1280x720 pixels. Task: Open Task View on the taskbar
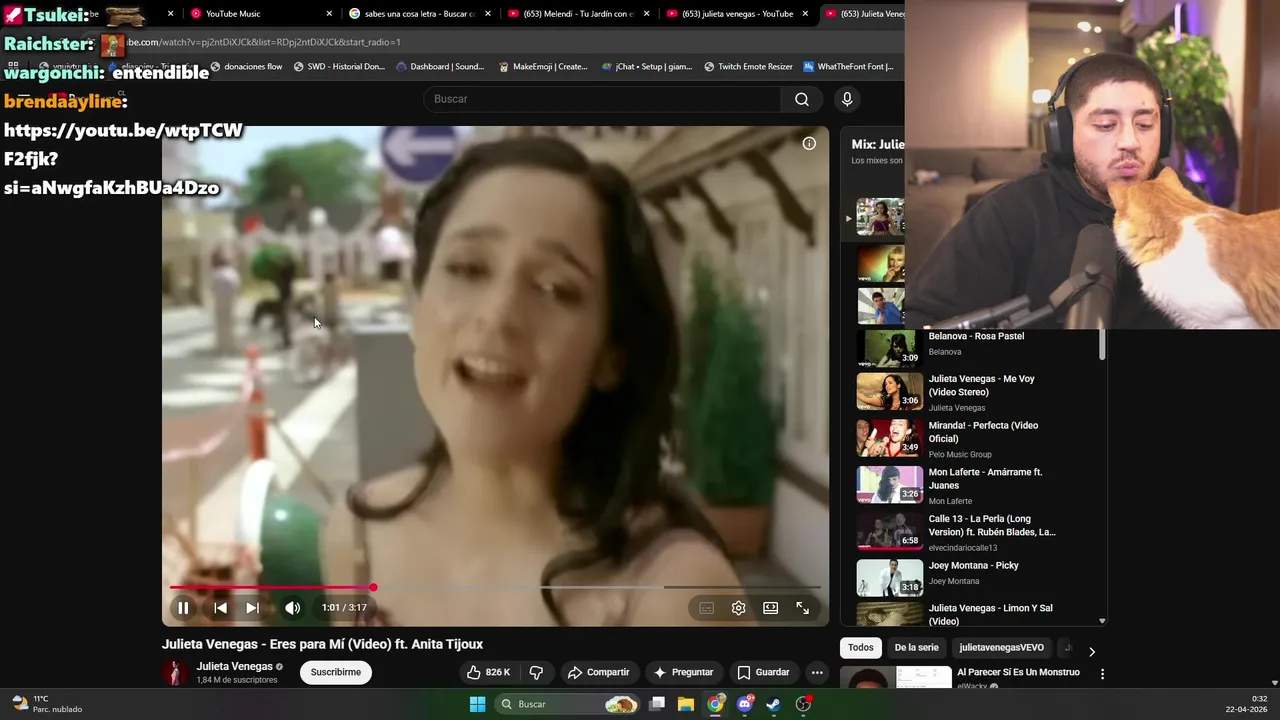(657, 704)
